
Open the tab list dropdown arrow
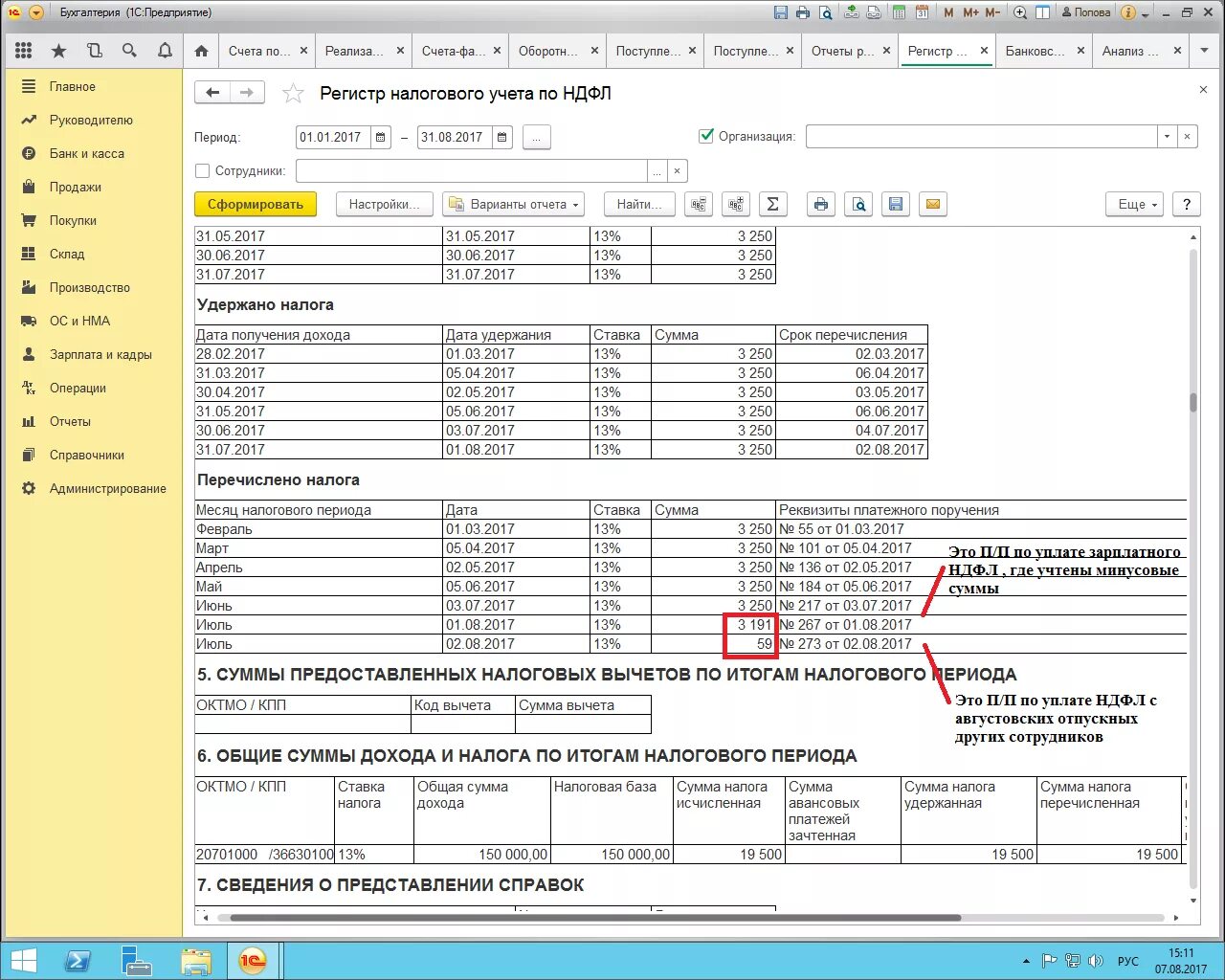click(x=1204, y=51)
